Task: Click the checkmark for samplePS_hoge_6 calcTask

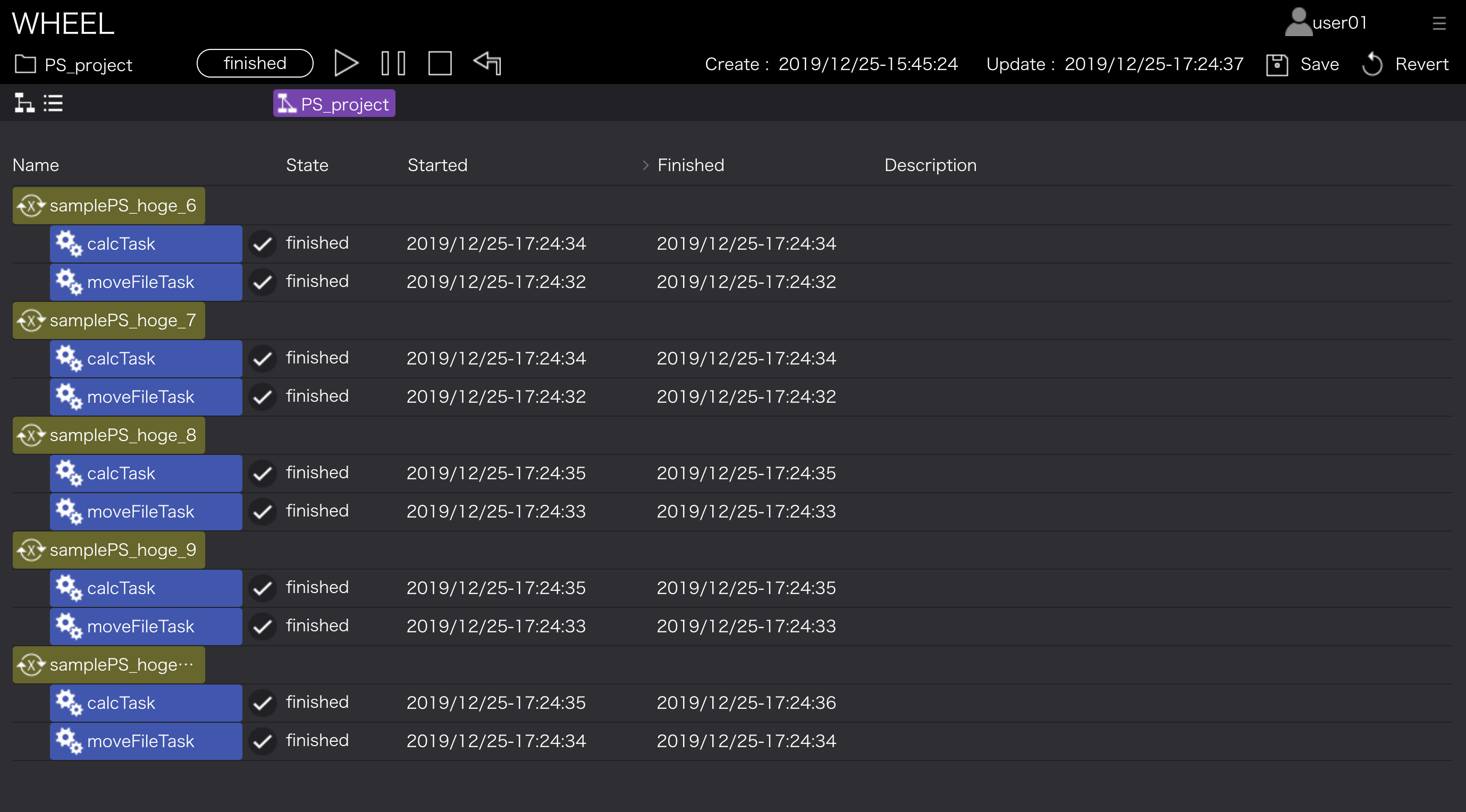Action: click(263, 244)
